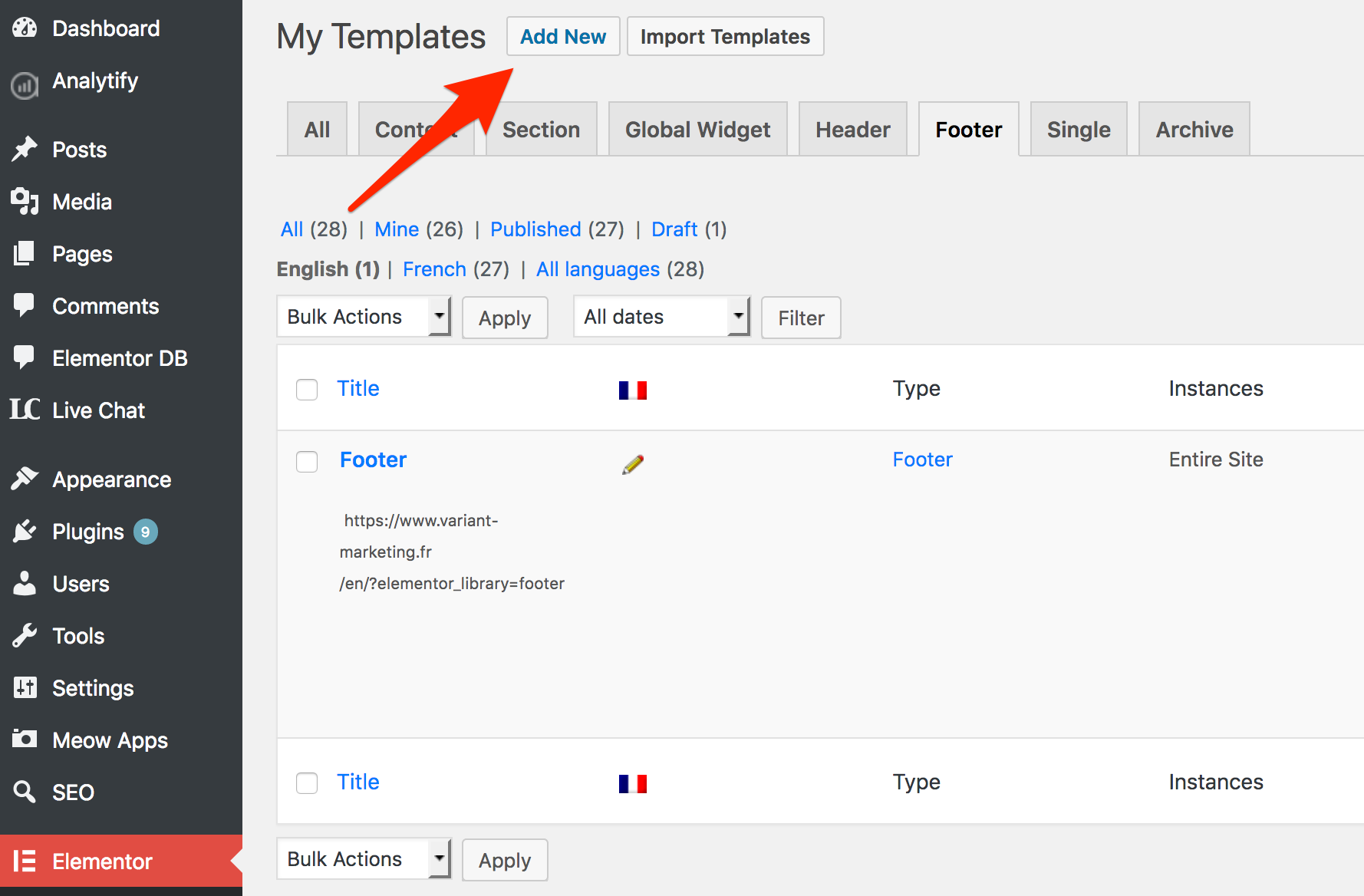
Task: Open Settings menu item
Action: [x=121, y=688]
